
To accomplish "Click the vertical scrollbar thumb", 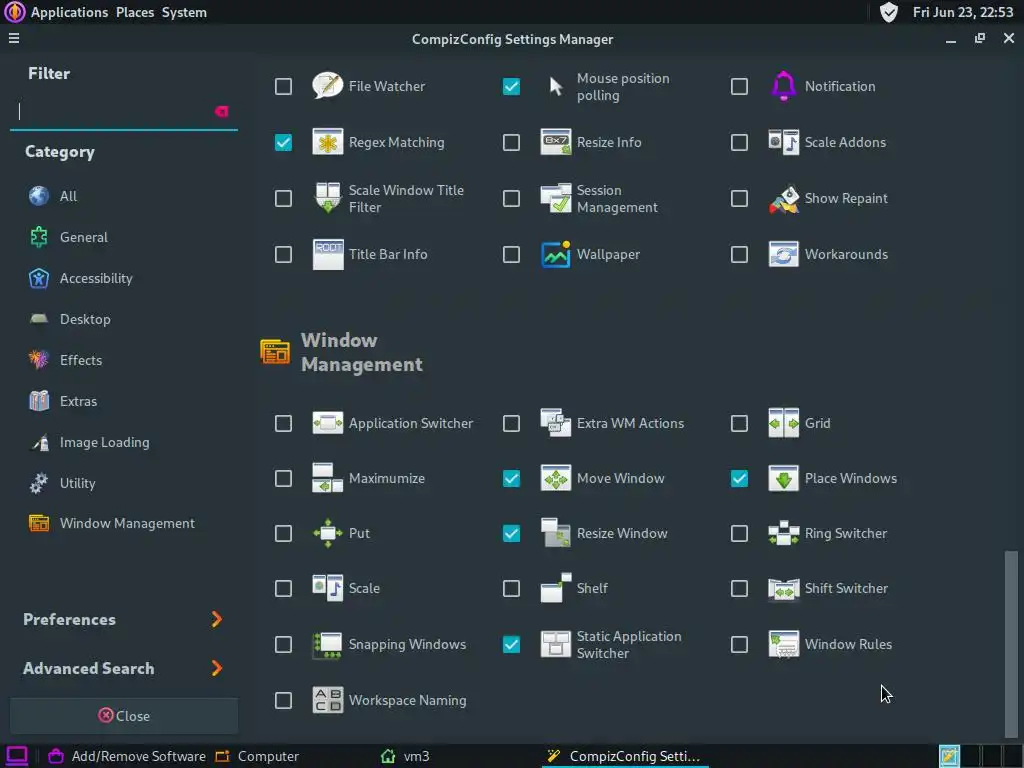I will pos(1011,644).
